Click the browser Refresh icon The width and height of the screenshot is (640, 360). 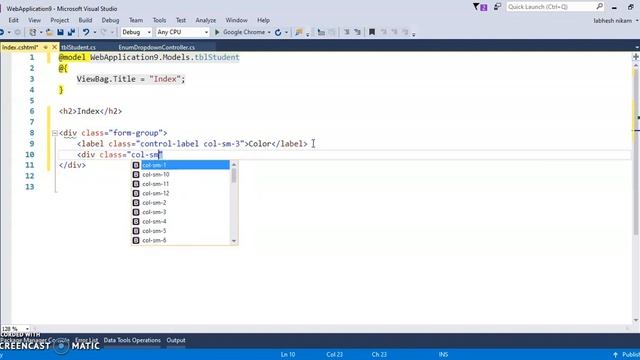278,32
